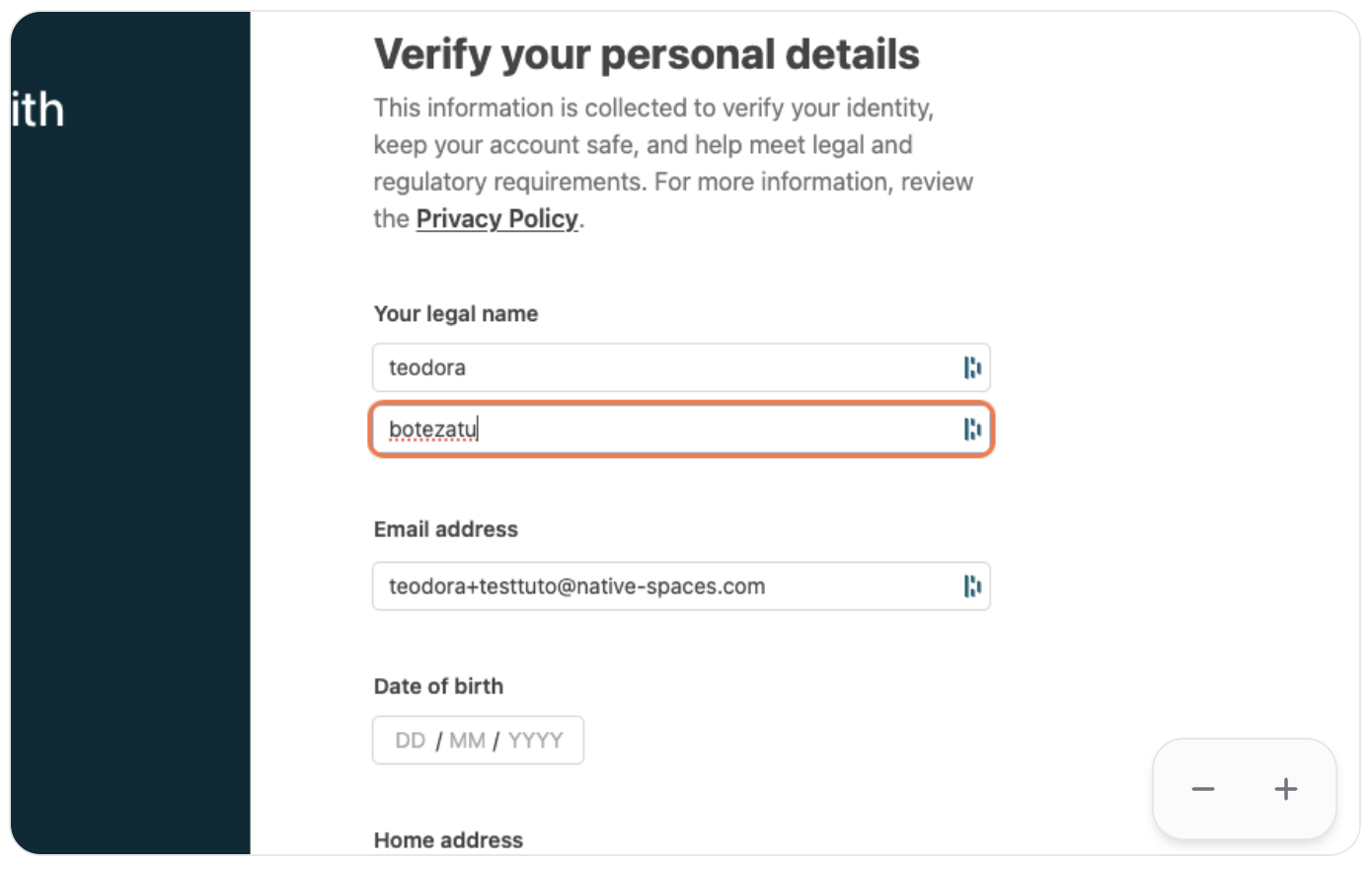The width and height of the screenshot is (1372, 869).
Task: Open the Privacy Policy link
Action: pyautogui.click(x=496, y=218)
